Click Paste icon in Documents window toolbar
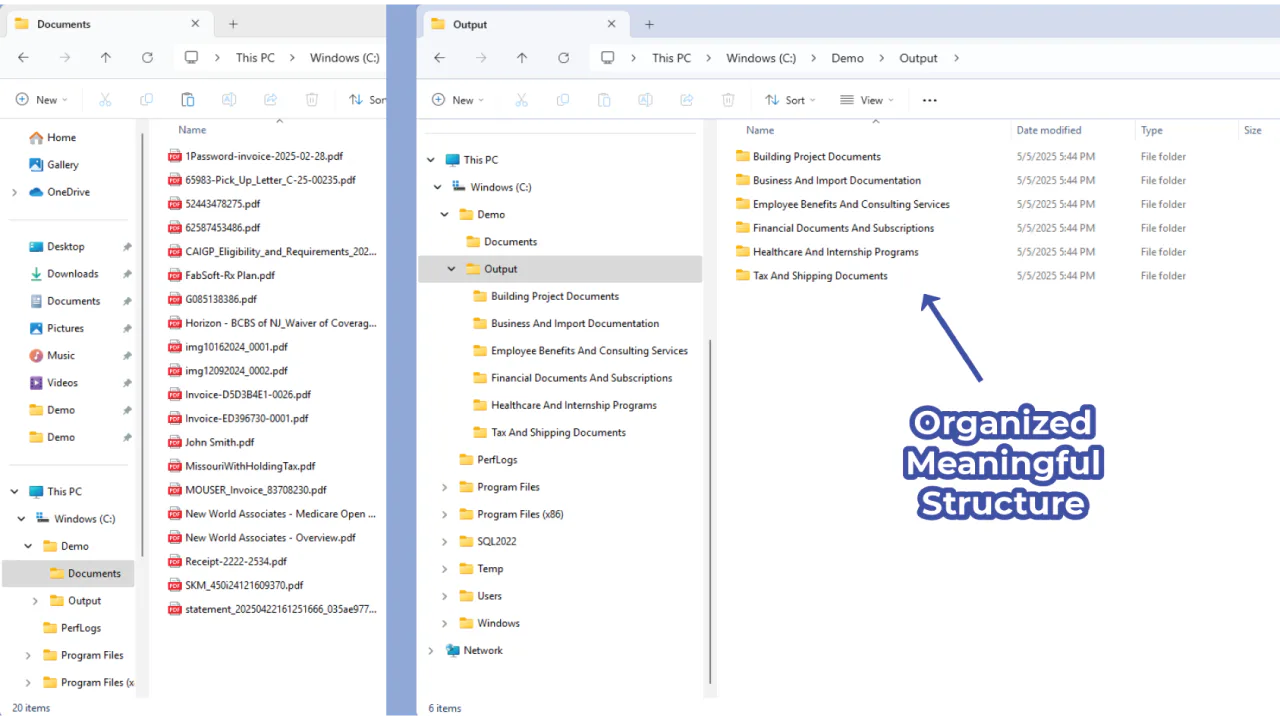This screenshot has width=1280, height=720. pyautogui.click(x=188, y=100)
